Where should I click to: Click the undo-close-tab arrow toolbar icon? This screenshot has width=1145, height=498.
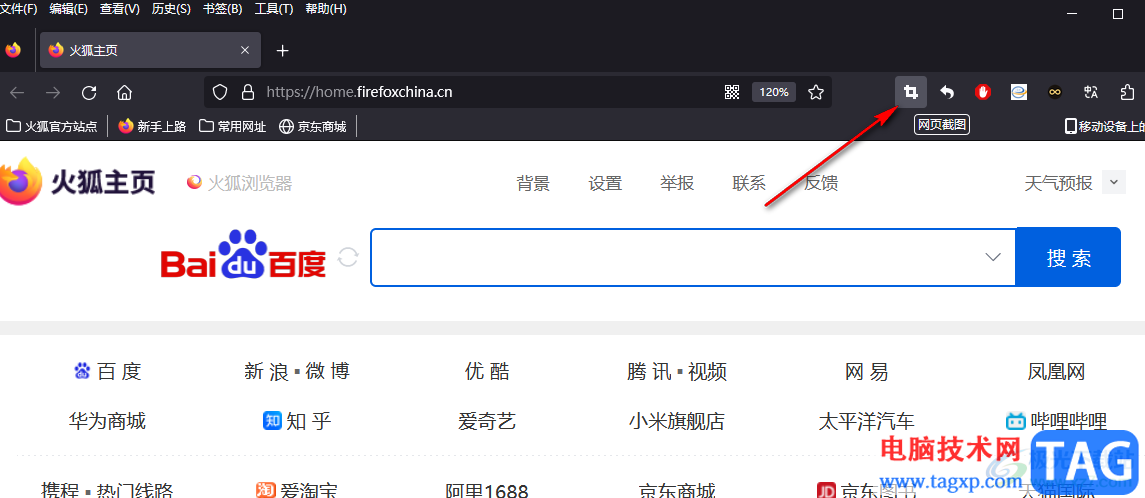click(947, 92)
